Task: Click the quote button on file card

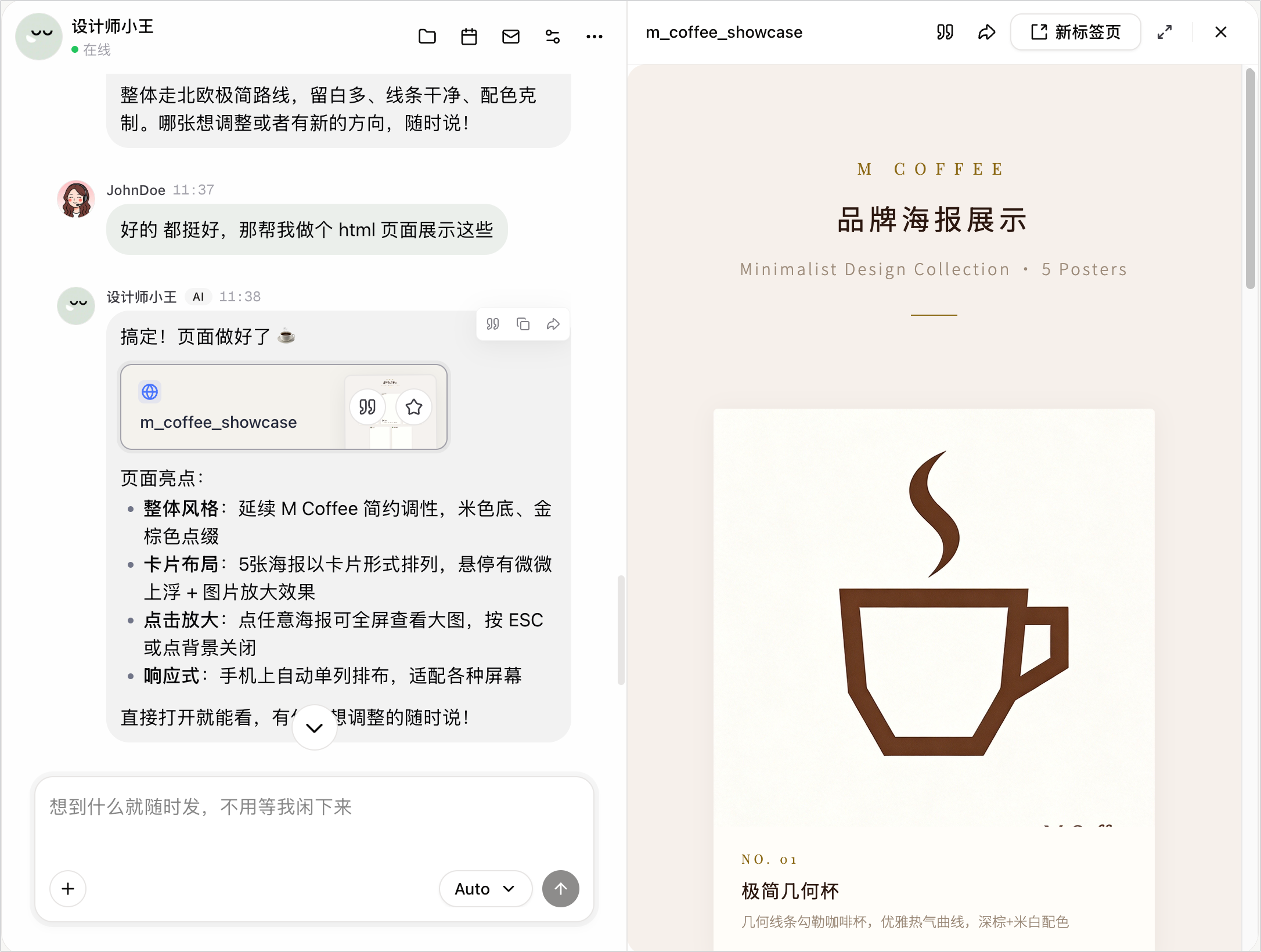Action: (x=368, y=407)
